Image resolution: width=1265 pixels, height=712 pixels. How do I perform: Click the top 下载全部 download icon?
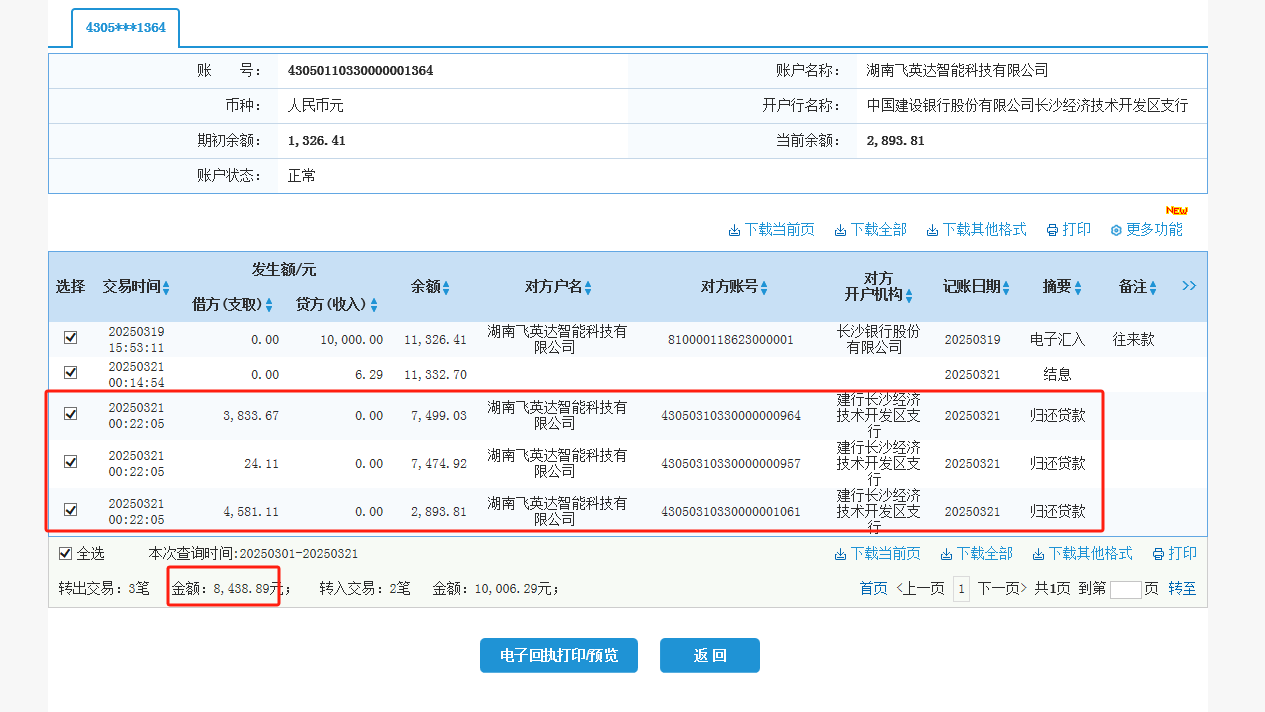click(x=840, y=230)
